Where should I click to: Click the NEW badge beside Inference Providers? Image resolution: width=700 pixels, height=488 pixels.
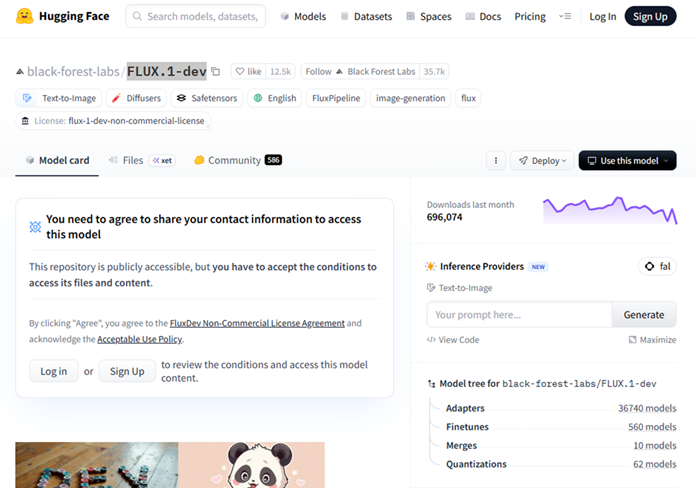click(538, 267)
